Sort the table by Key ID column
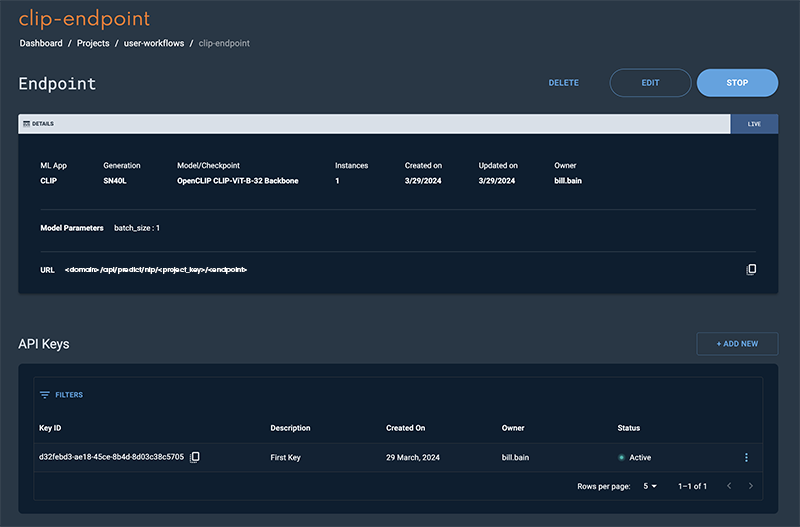 click(51, 428)
